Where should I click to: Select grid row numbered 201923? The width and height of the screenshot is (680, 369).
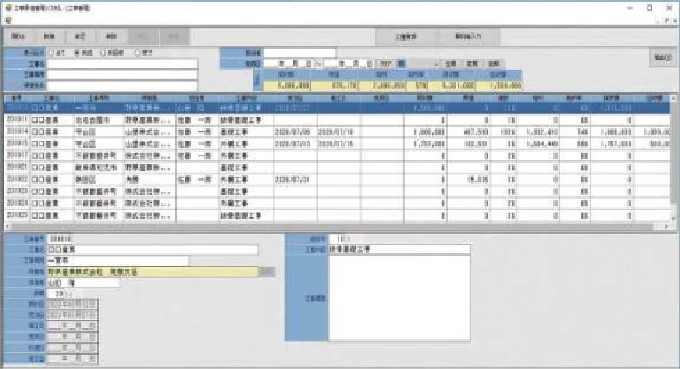(337, 191)
